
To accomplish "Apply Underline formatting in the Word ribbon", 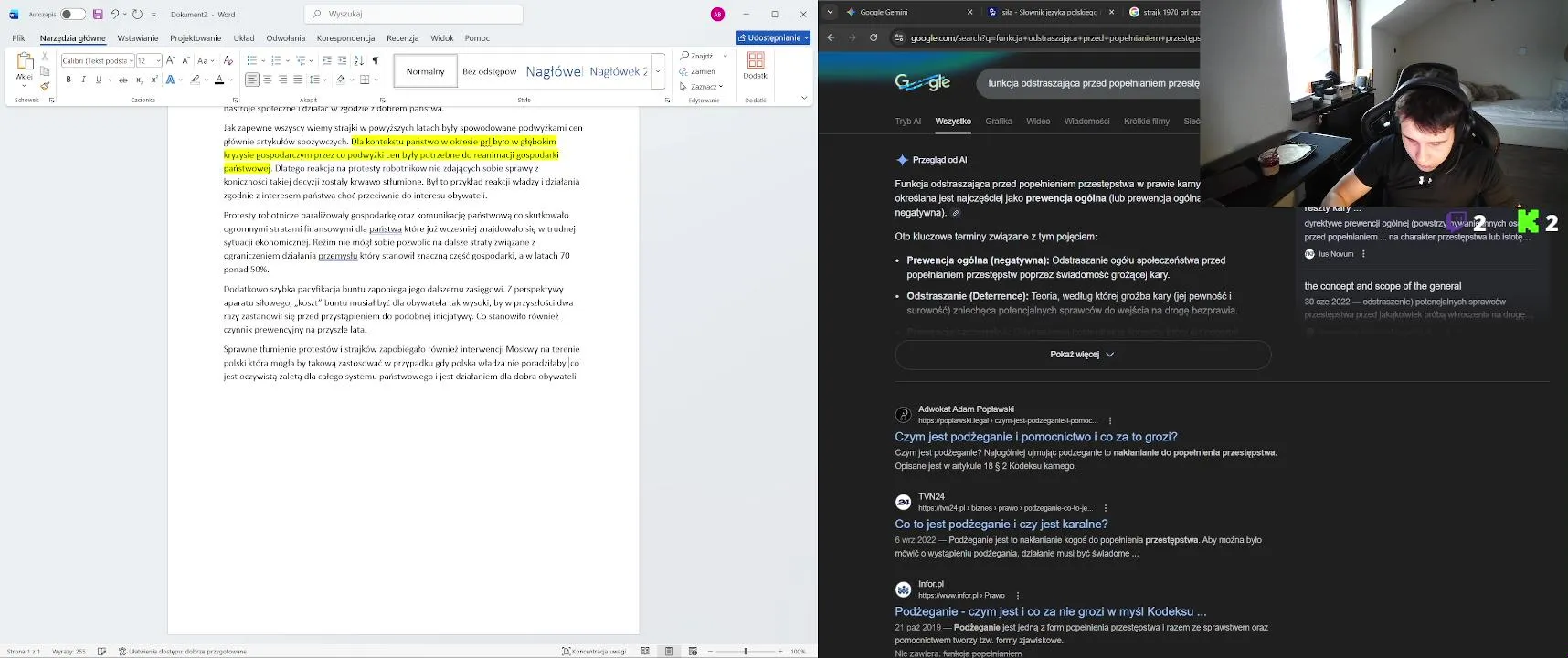I will coord(98,80).
